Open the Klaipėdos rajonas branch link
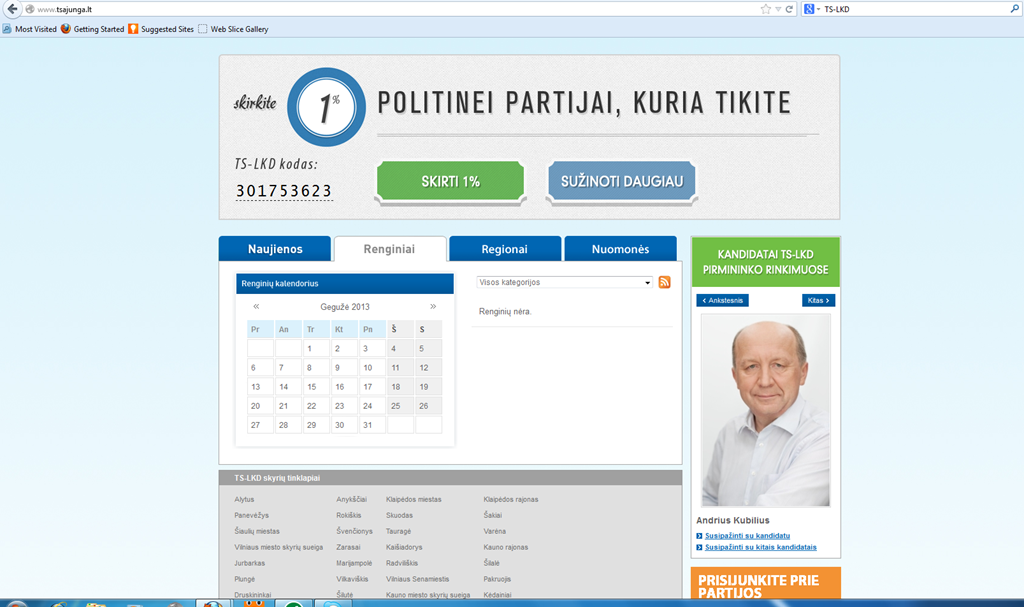The width and height of the screenshot is (1024, 607). [511, 499]
